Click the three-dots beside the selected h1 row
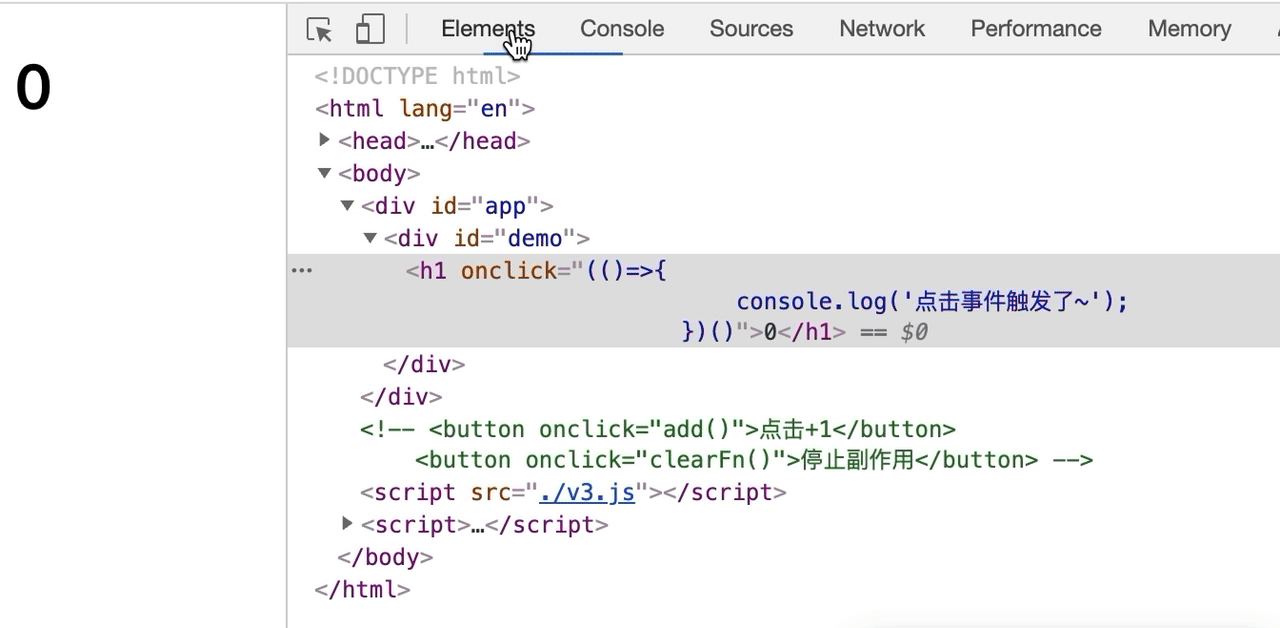Image resolution: width=1280 pixels, height=628 pixels. click(x=301, y=270)
